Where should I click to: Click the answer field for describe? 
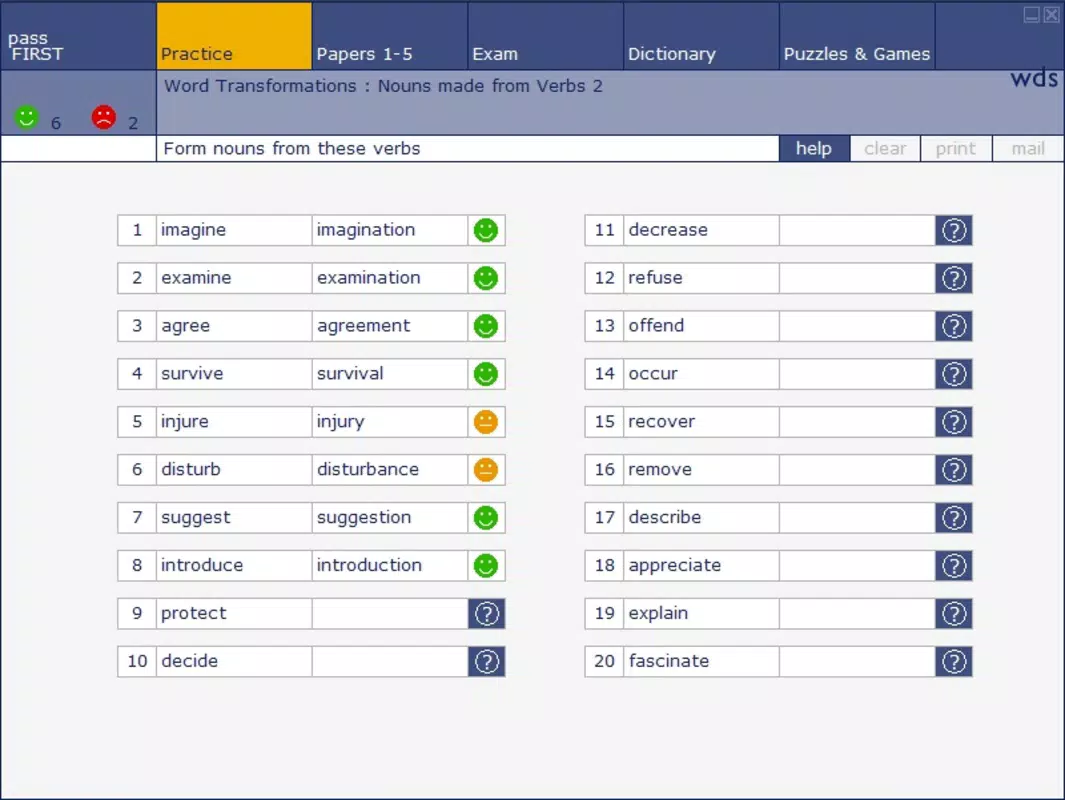(857, 517)
